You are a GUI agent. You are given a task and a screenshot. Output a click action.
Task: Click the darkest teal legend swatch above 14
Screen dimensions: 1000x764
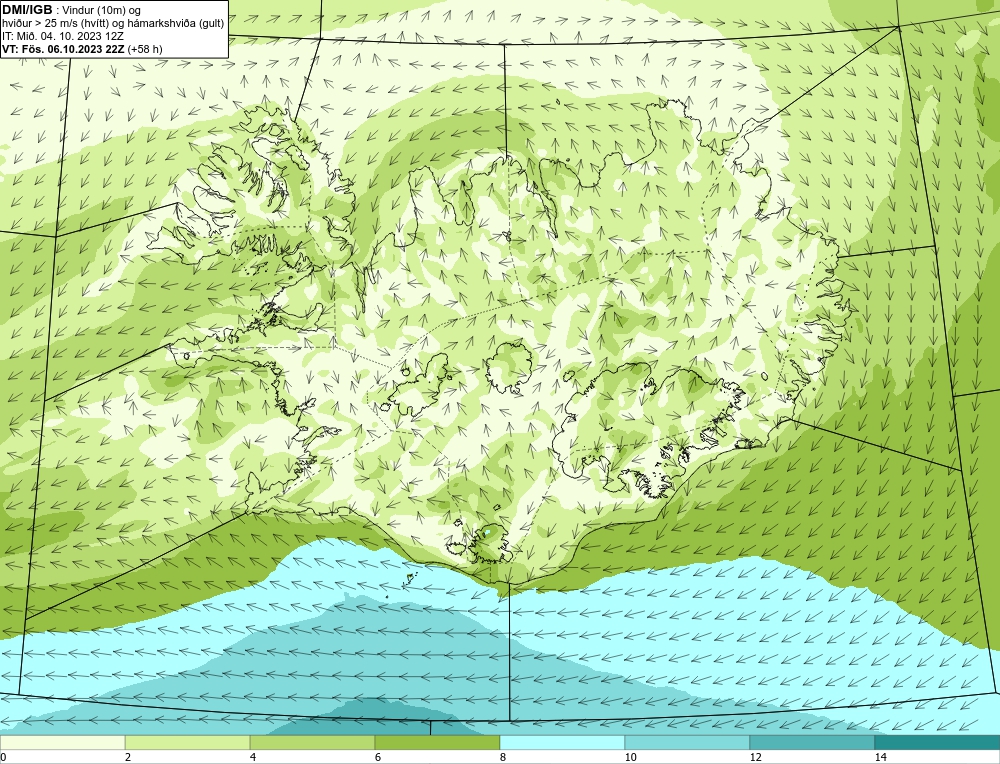click(938, 742)
